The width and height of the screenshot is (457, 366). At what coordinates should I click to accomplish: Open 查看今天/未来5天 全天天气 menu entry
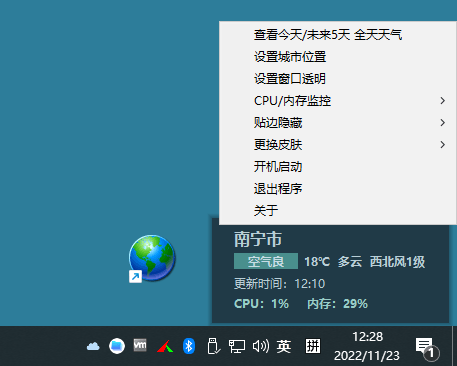point(338,35)
